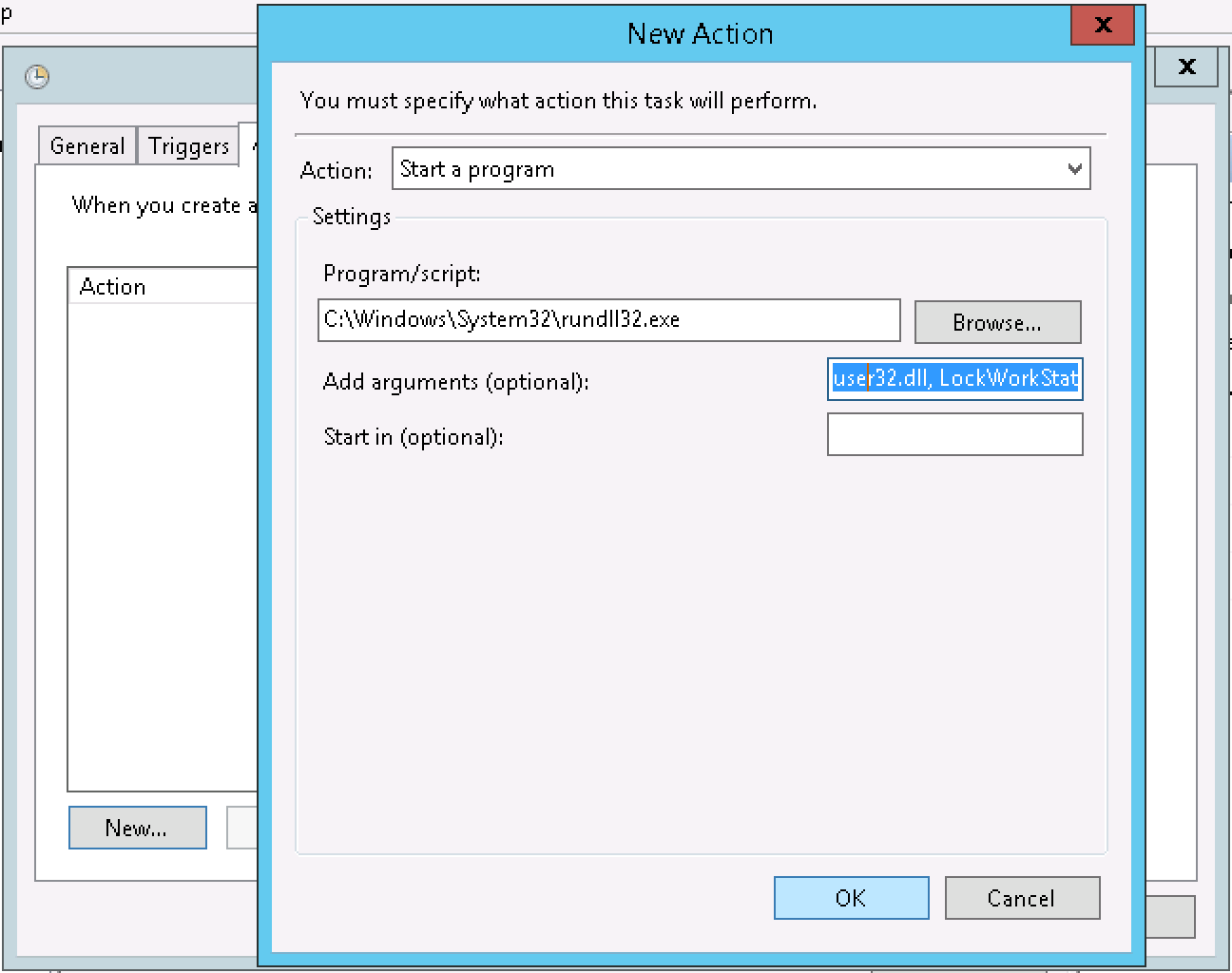Screen dimensions: 1232x973
Task: Close the background Create Task window
Action: tap(1186, 67)
